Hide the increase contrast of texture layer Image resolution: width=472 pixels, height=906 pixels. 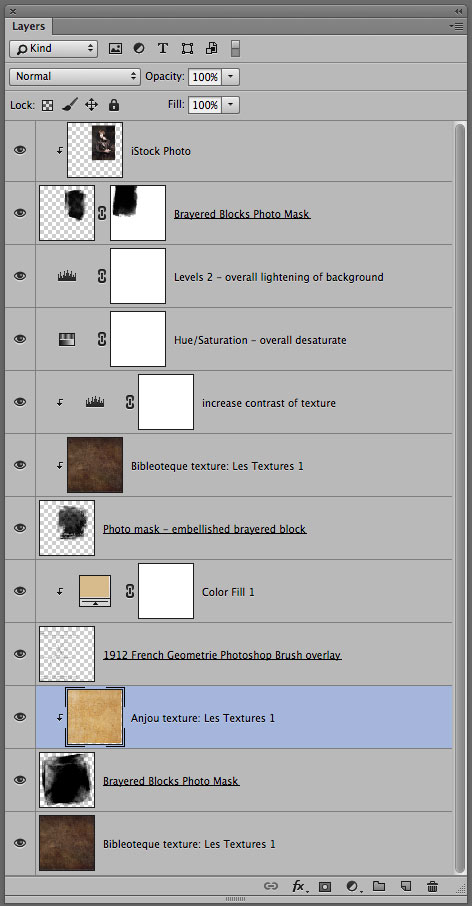point(20,402)
